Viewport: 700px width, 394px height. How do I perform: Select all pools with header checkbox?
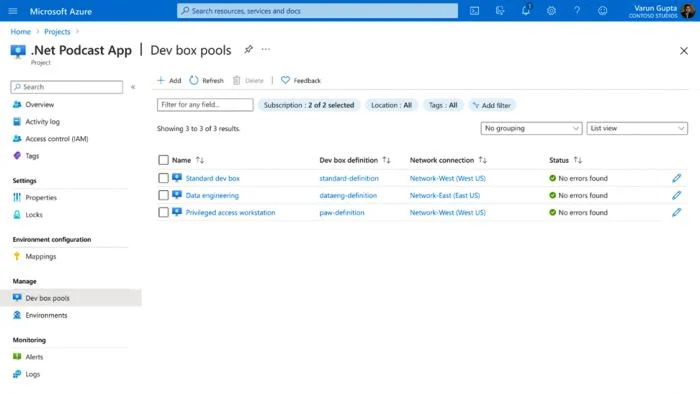click(163, 160)
